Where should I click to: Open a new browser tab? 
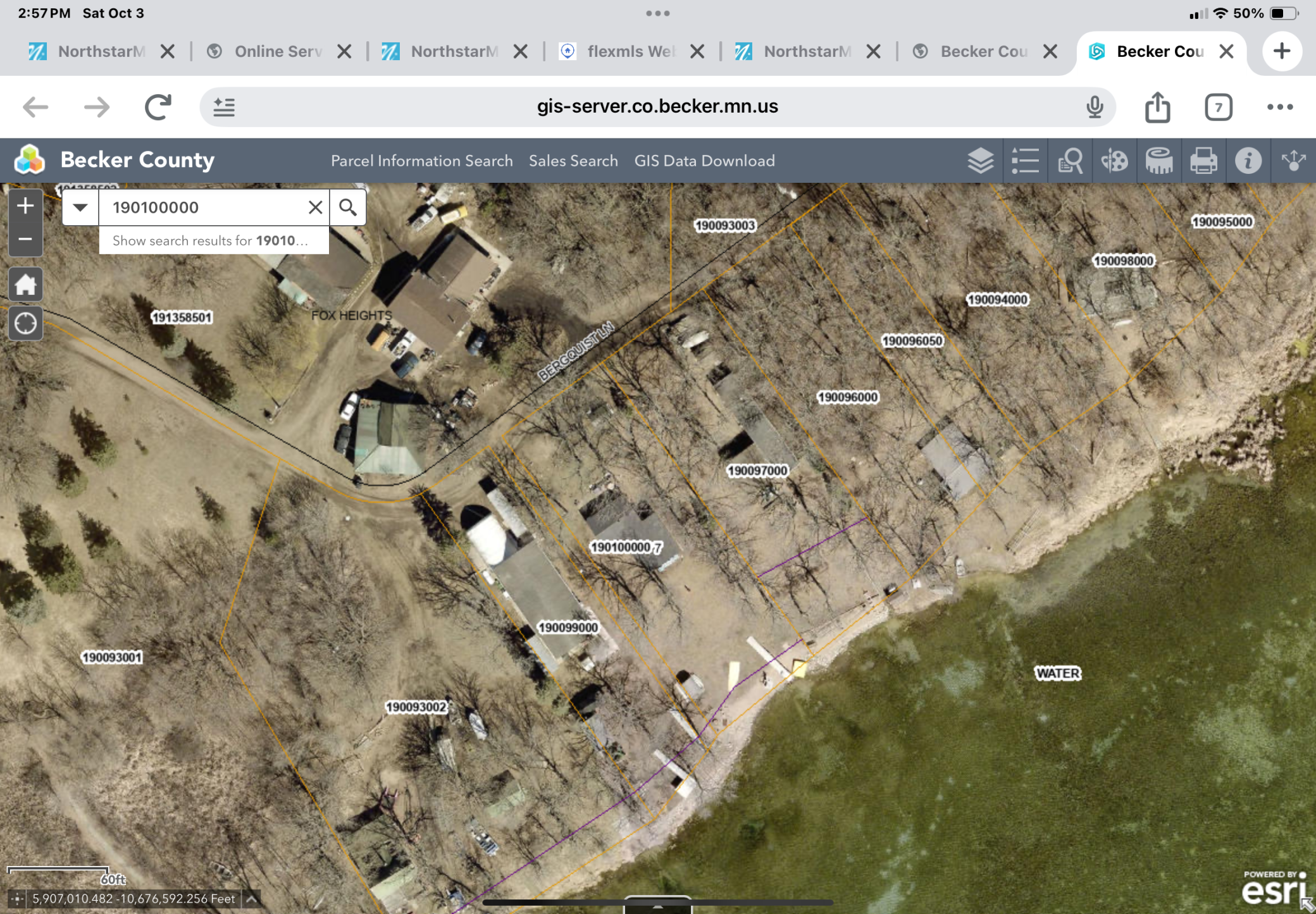point(1282,51)
